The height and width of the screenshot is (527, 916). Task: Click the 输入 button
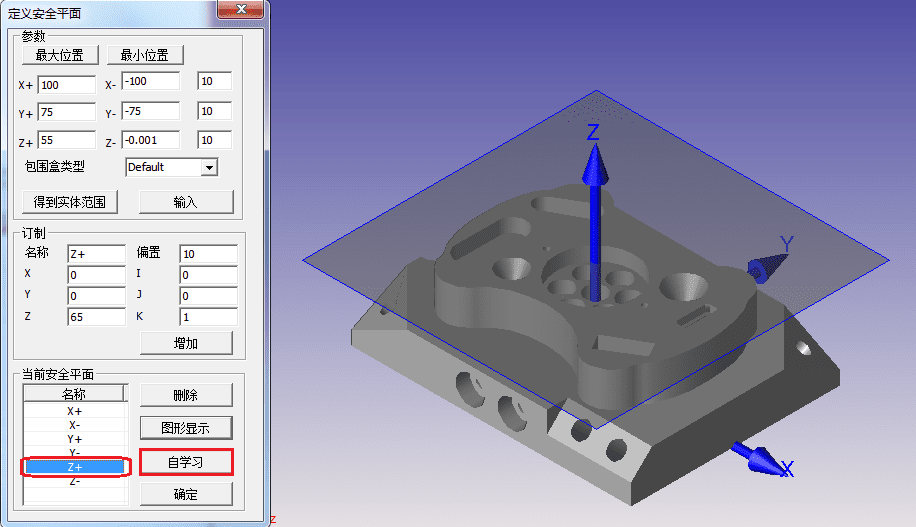[186, 202]
